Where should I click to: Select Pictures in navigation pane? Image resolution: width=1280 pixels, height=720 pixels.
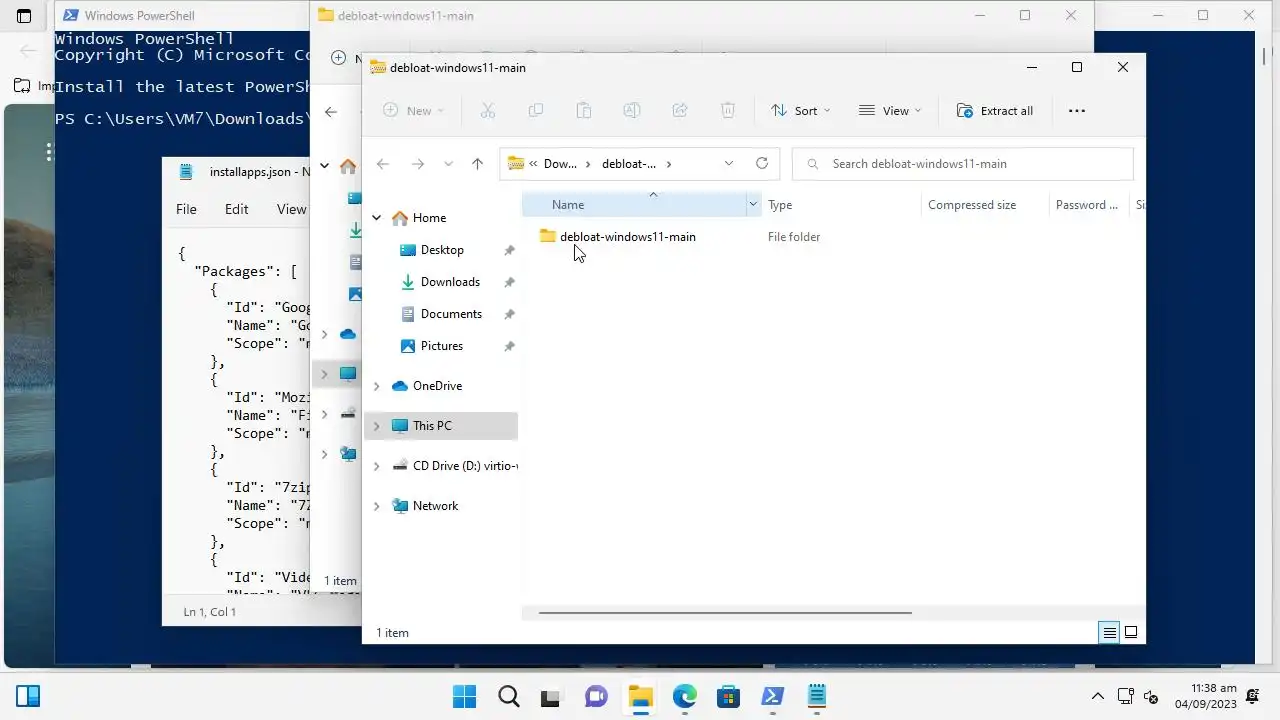click(442, 346)
